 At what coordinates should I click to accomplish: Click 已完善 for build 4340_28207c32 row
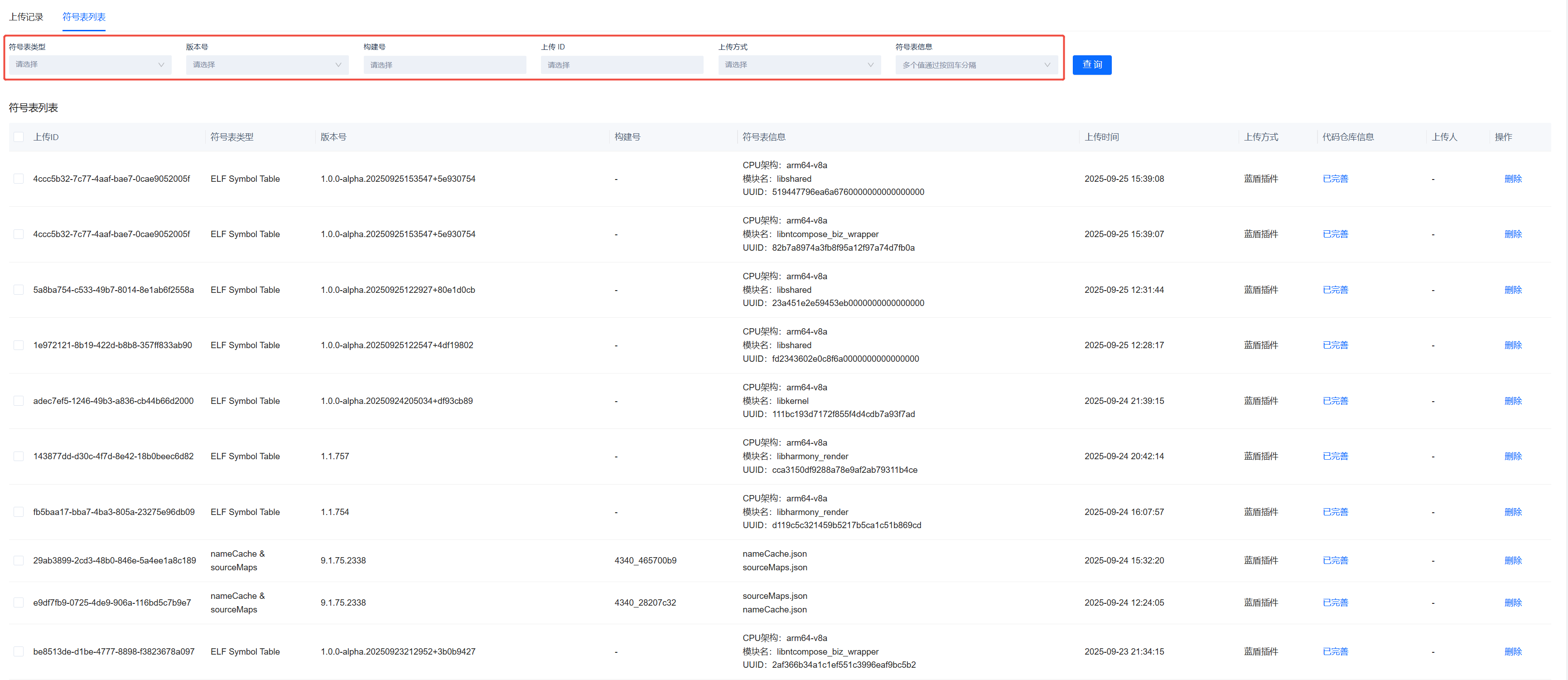(x=1335, y=602)
